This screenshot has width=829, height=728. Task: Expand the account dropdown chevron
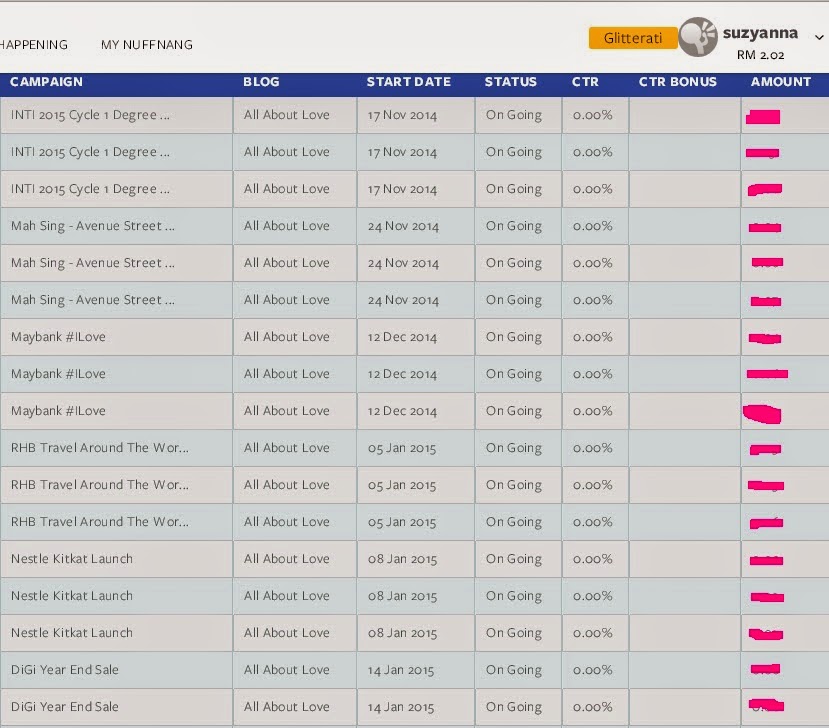[x=819, y=37]
